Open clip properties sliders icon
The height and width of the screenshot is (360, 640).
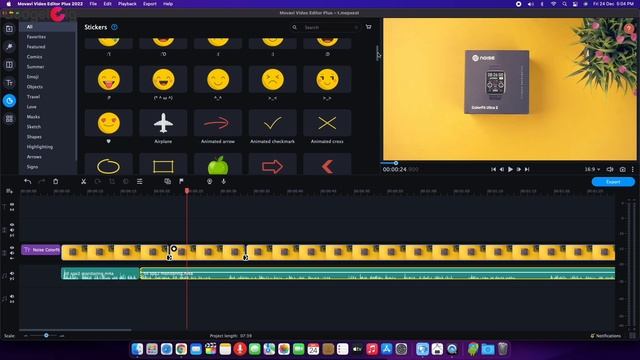coord(140,181)
